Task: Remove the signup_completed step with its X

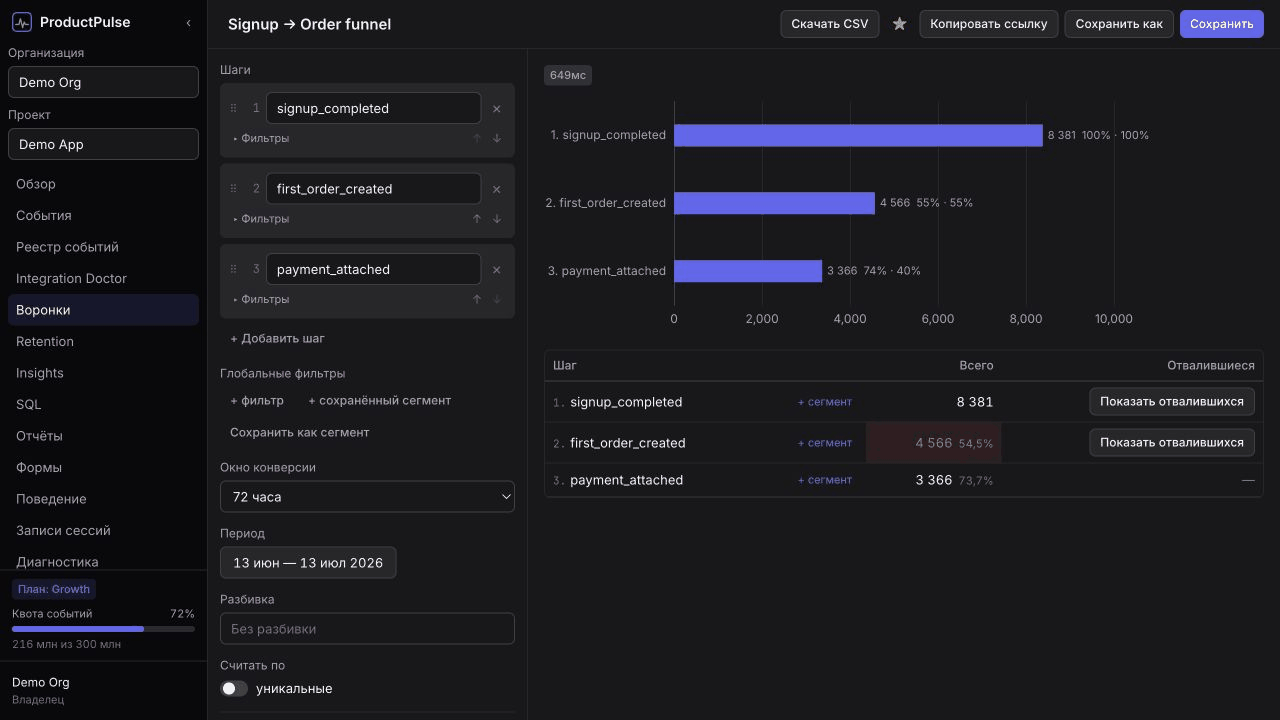Action: point(497,109)
